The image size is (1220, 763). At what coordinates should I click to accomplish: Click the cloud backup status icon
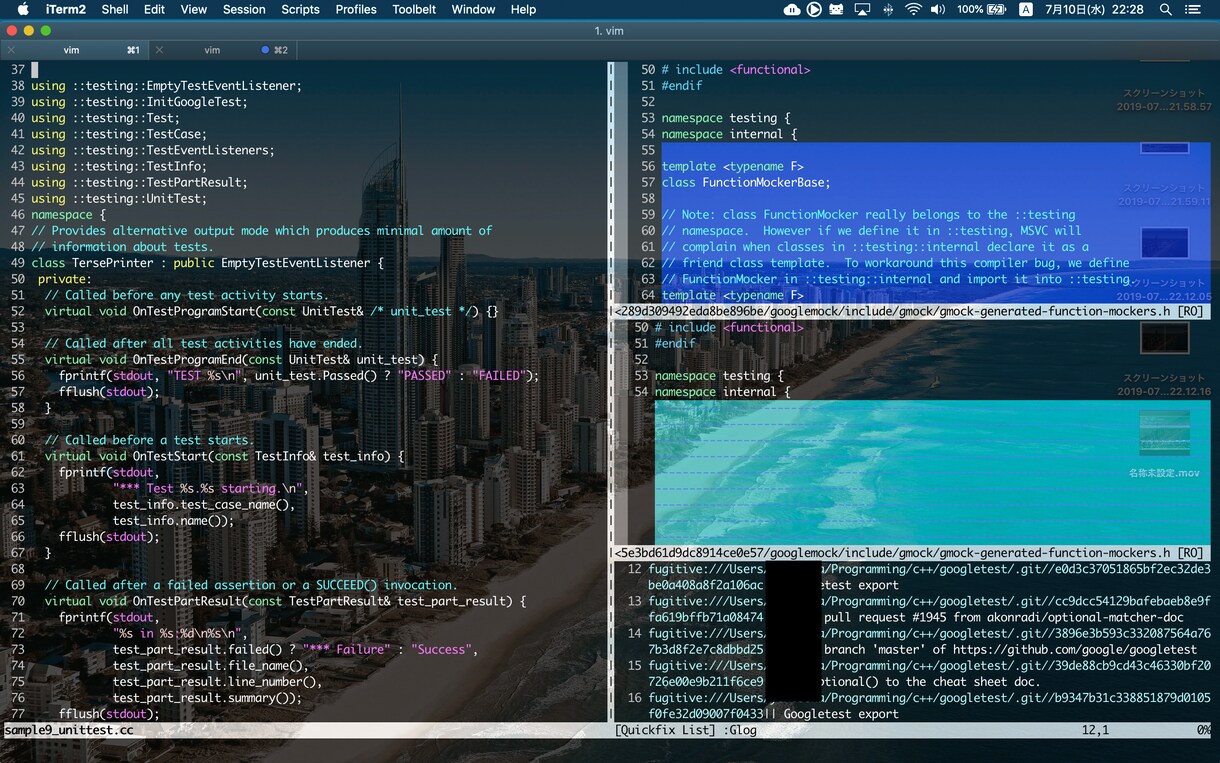(x=792, y=9)
